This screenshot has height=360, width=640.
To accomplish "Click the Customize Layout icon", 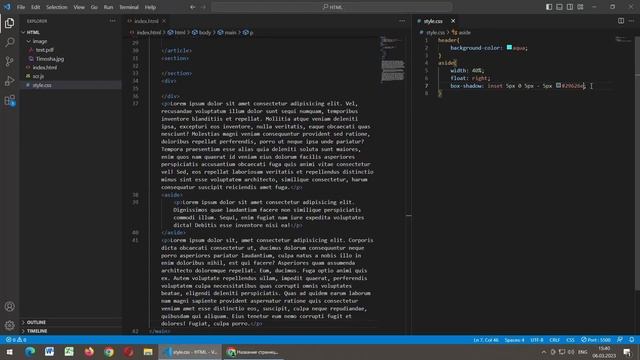I will pos(580,7).
